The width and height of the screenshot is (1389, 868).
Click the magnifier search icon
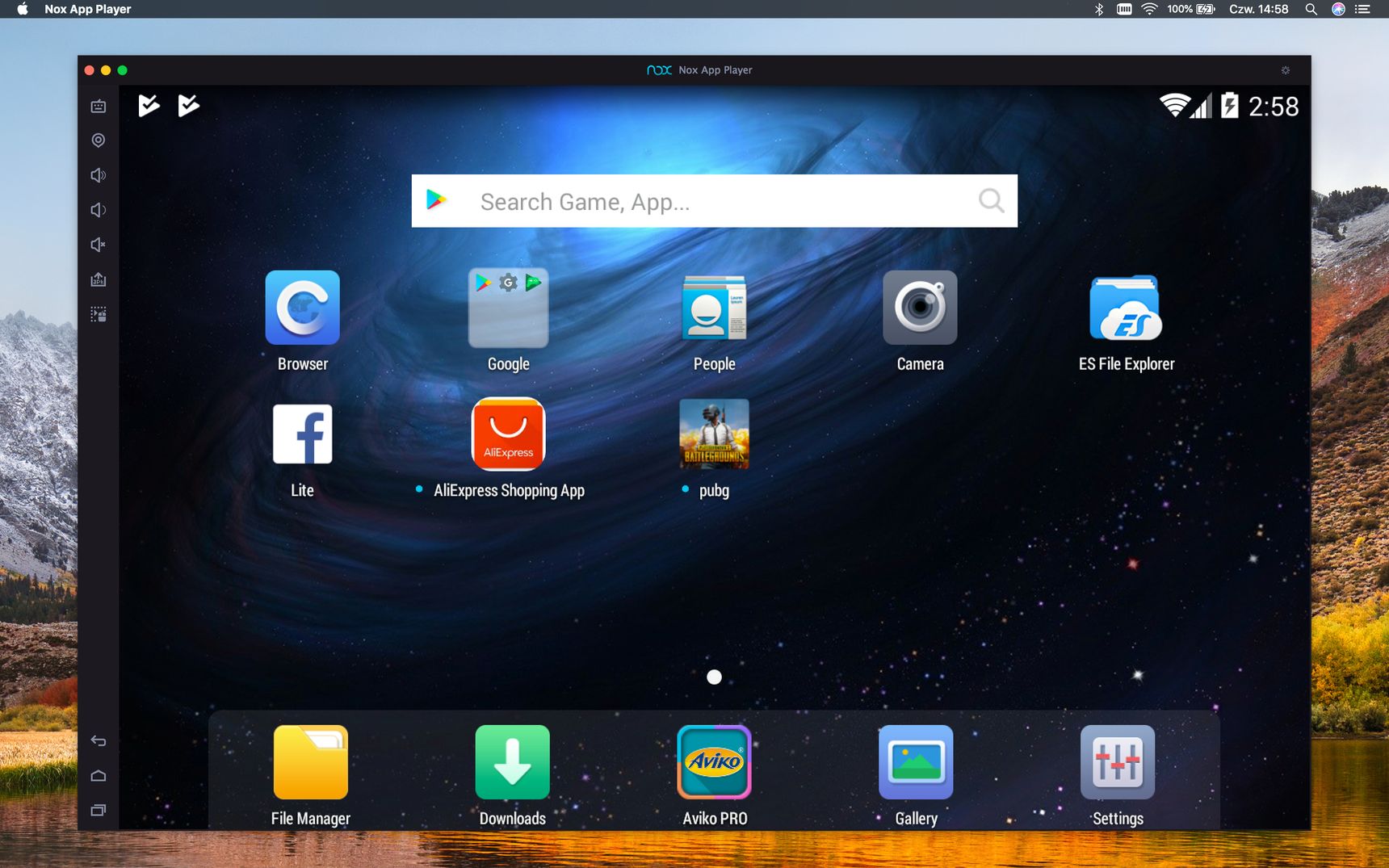coord(991,200)
